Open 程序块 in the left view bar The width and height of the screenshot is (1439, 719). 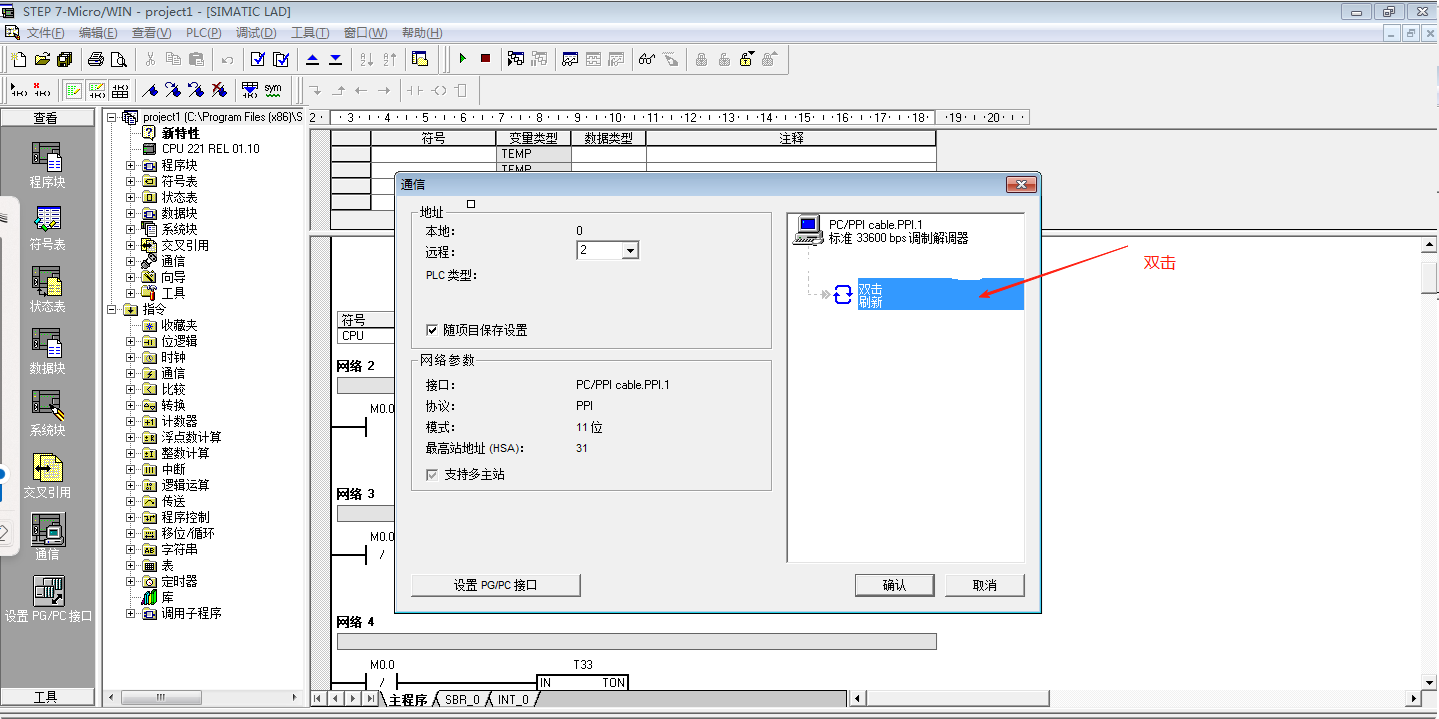47,165
